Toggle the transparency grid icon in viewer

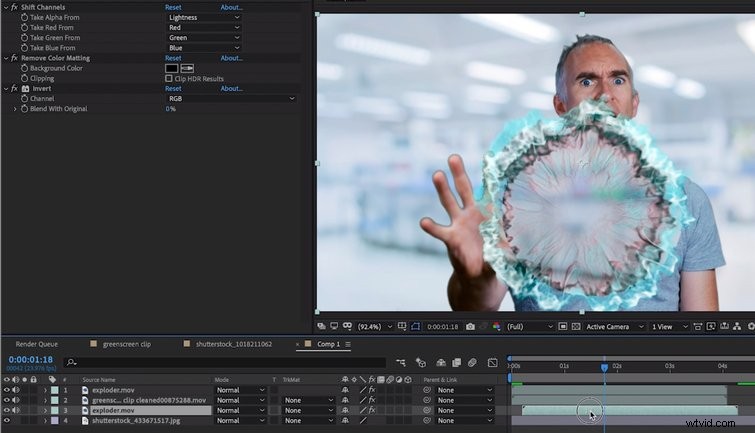576,327
